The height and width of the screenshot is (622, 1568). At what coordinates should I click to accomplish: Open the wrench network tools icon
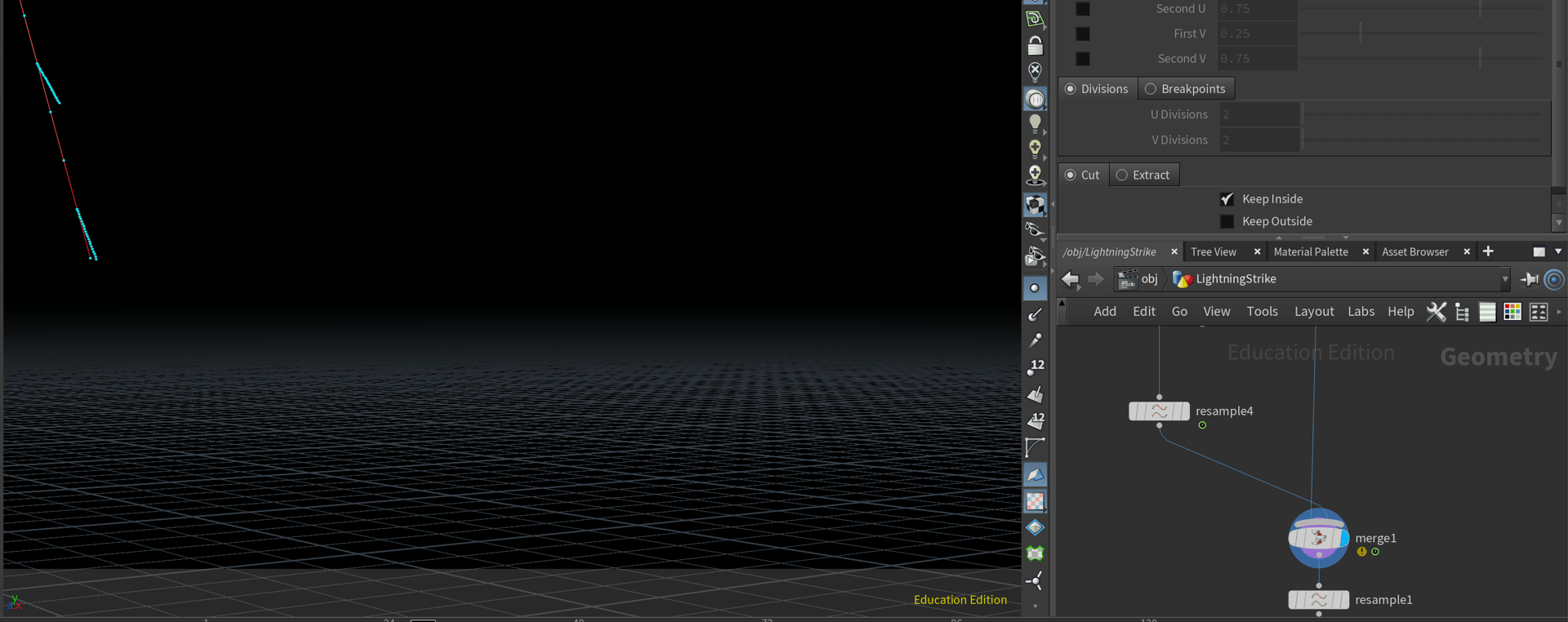click(x=1436, y=312)
